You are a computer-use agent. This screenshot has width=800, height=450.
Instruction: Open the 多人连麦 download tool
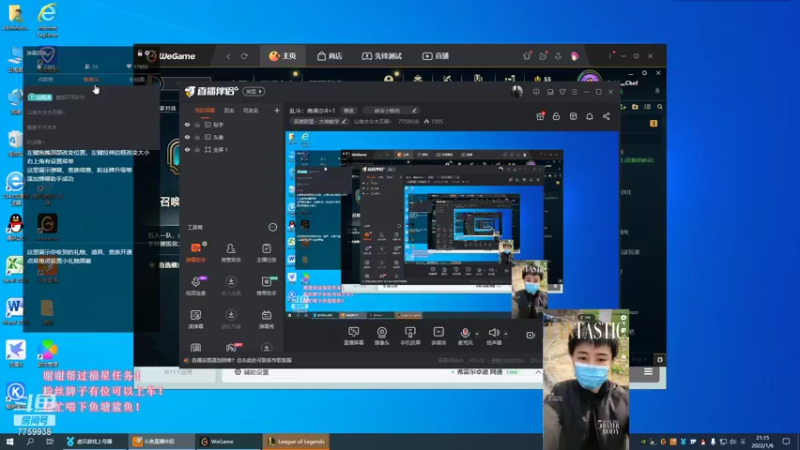231,286
